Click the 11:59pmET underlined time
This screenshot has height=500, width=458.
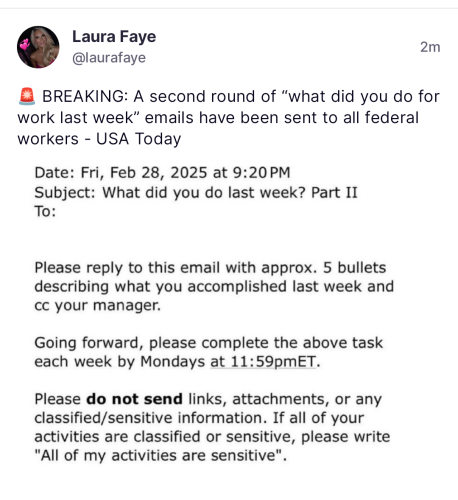[x=263, y=362]
